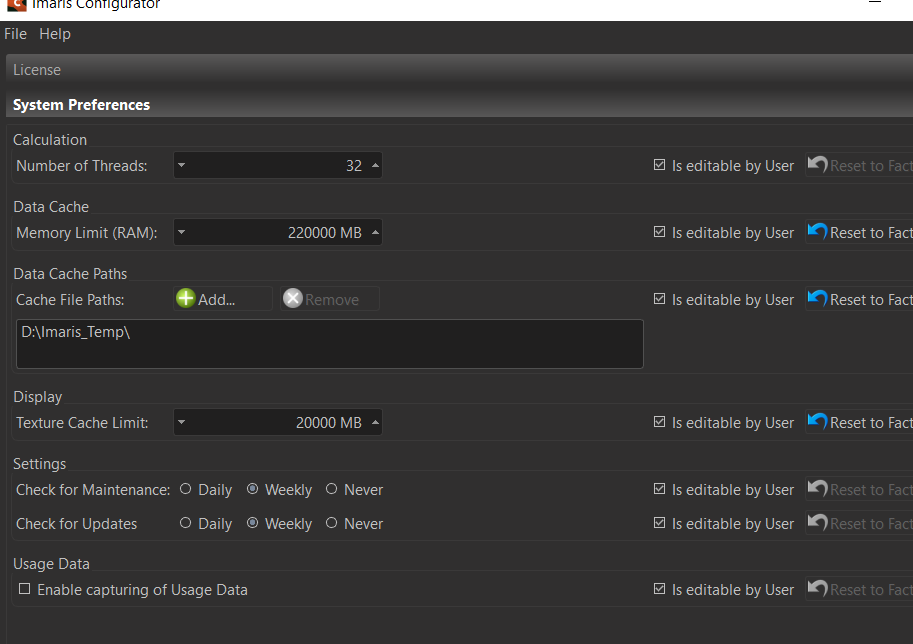Select the D:\Imaris_Temp\ cache path entry

pyautogui.click(x=76, y=332)
